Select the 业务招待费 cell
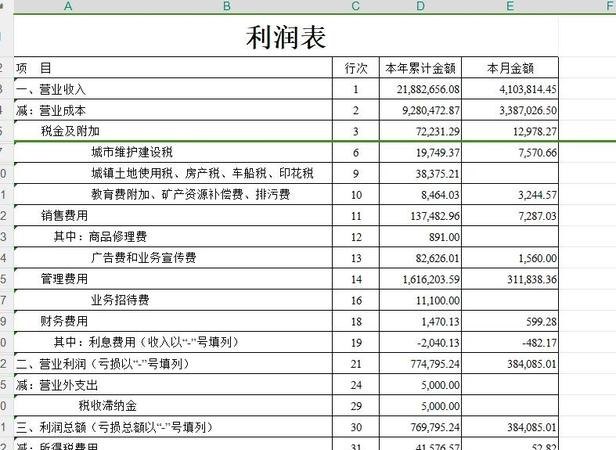The image size is (616, 450). pyautogui.click(x=173, y=300)
